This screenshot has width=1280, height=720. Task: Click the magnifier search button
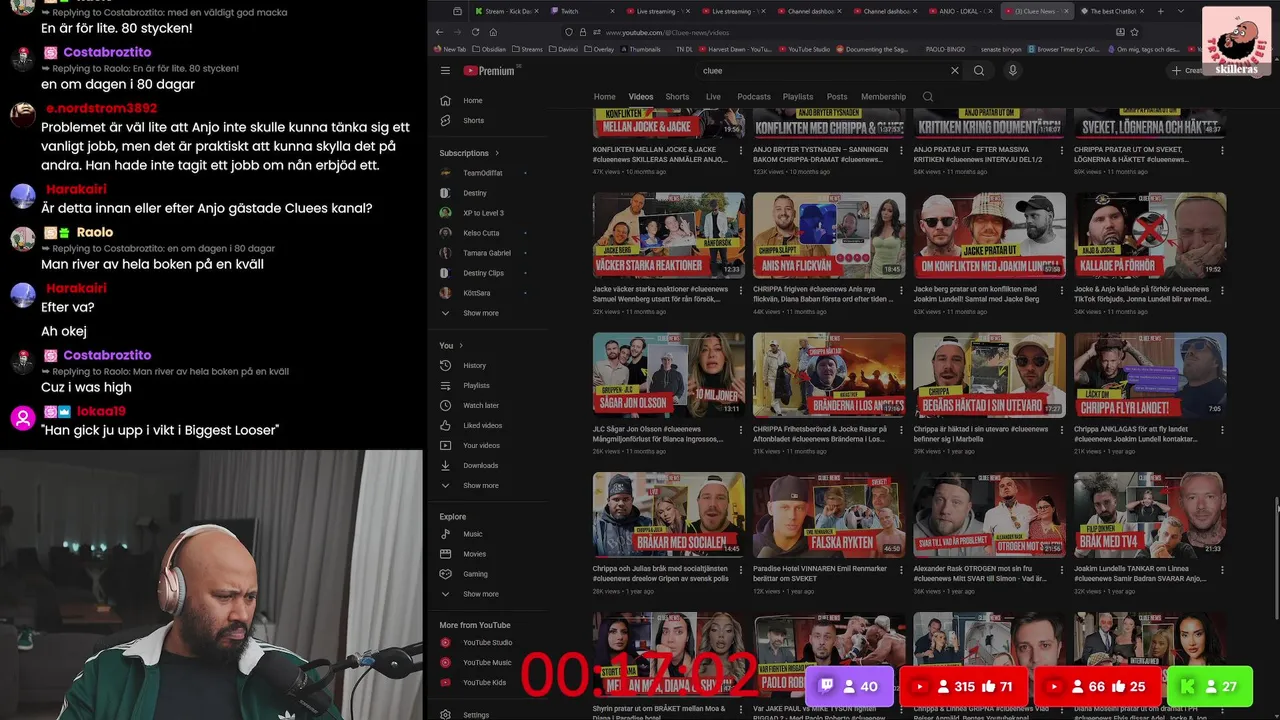[x=979, y=71]
